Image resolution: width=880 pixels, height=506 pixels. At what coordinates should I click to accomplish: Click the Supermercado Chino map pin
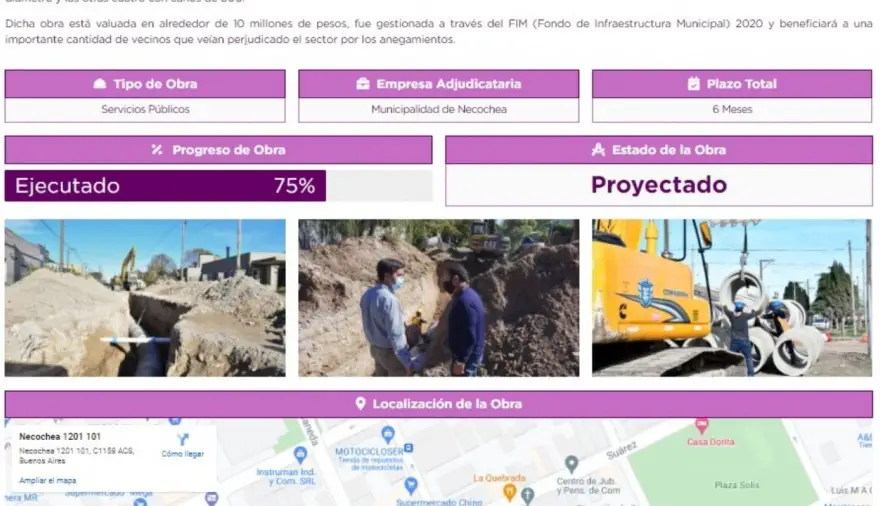click(411, 485)
